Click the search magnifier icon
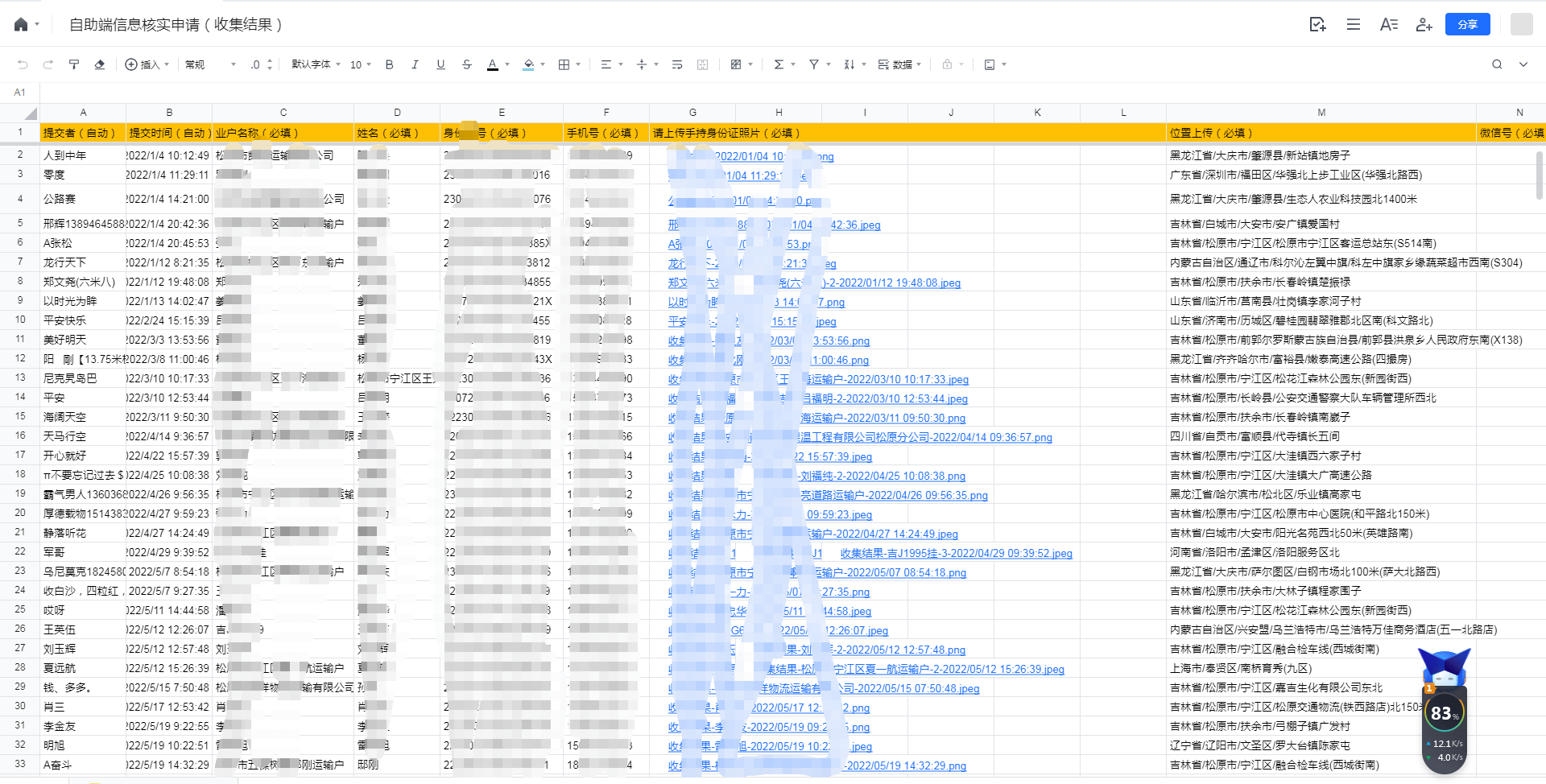 [x=1497, y=64]
